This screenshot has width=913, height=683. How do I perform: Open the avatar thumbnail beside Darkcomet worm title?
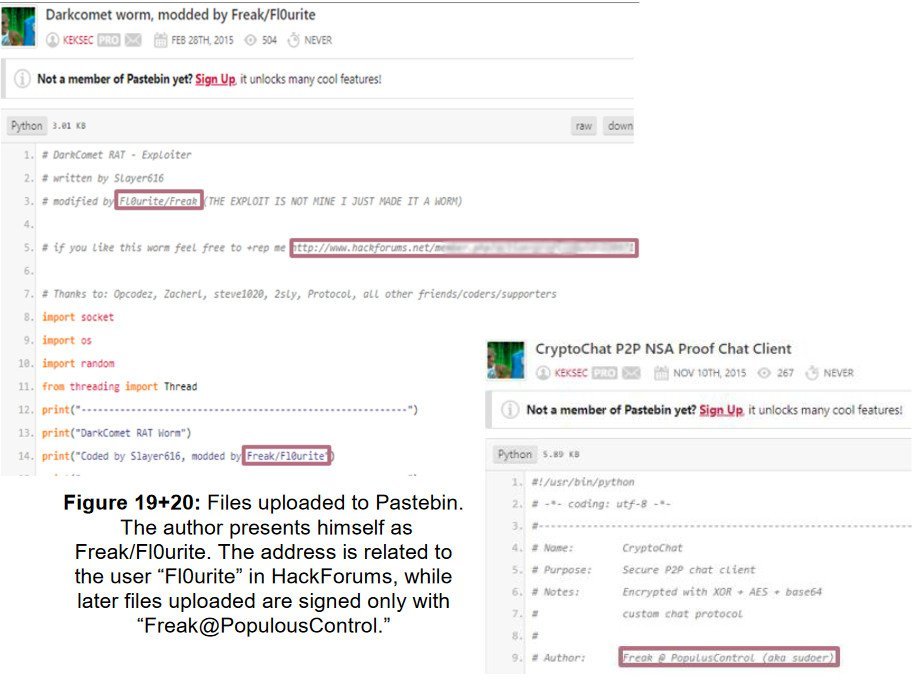tap(18, 26)
